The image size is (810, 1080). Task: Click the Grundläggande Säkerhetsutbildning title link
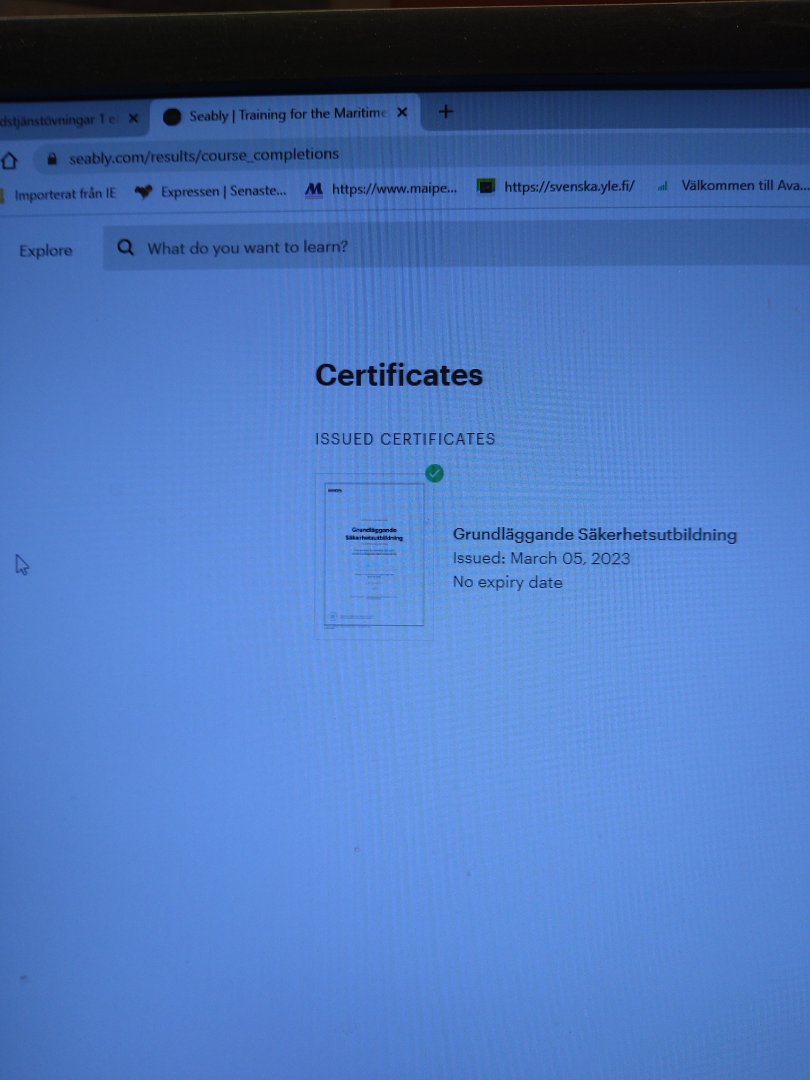tap(594, 534)
